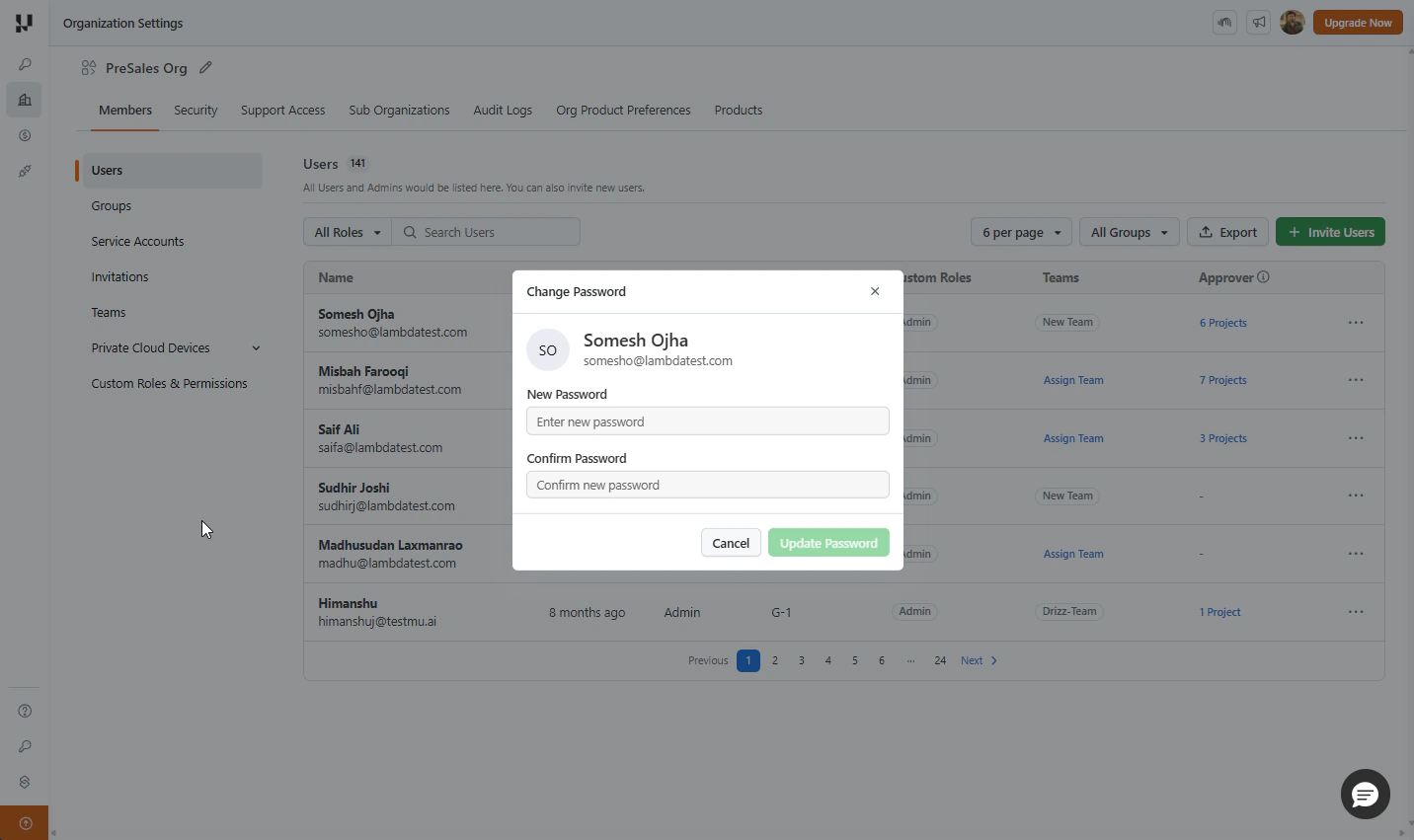The width and height of the screenshot is (1414, 840).
Task: Open the 6 per page dropdown
Action: [x=1022, y=232]
